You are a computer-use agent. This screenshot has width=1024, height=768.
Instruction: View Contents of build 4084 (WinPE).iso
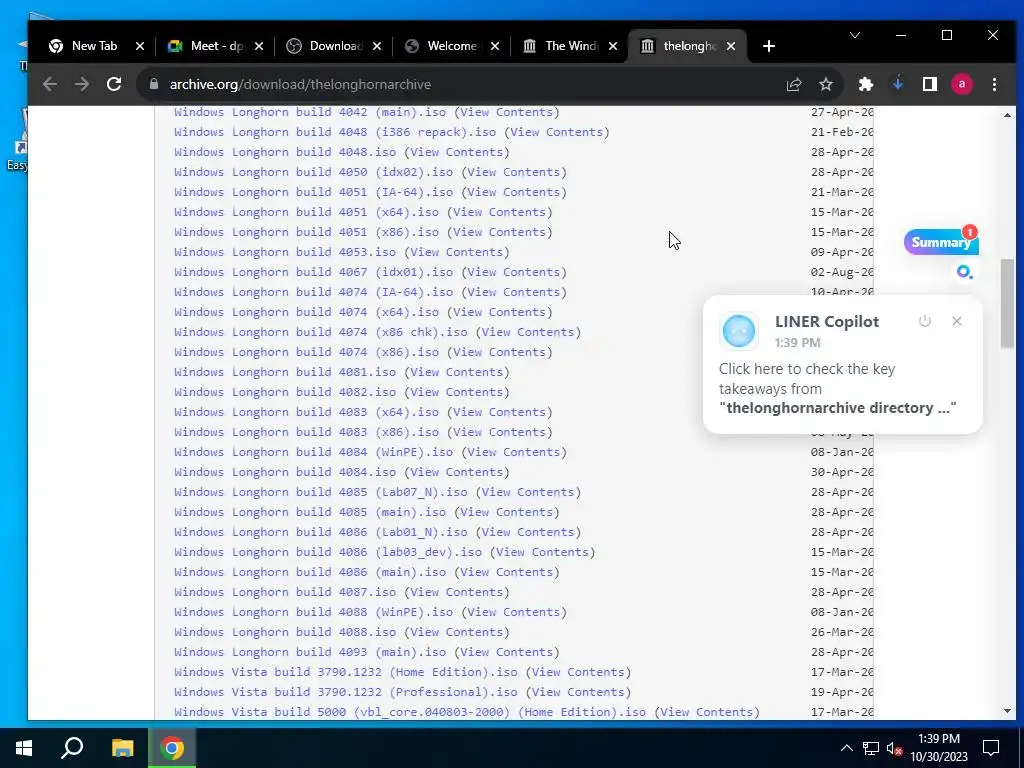(514, 452)
